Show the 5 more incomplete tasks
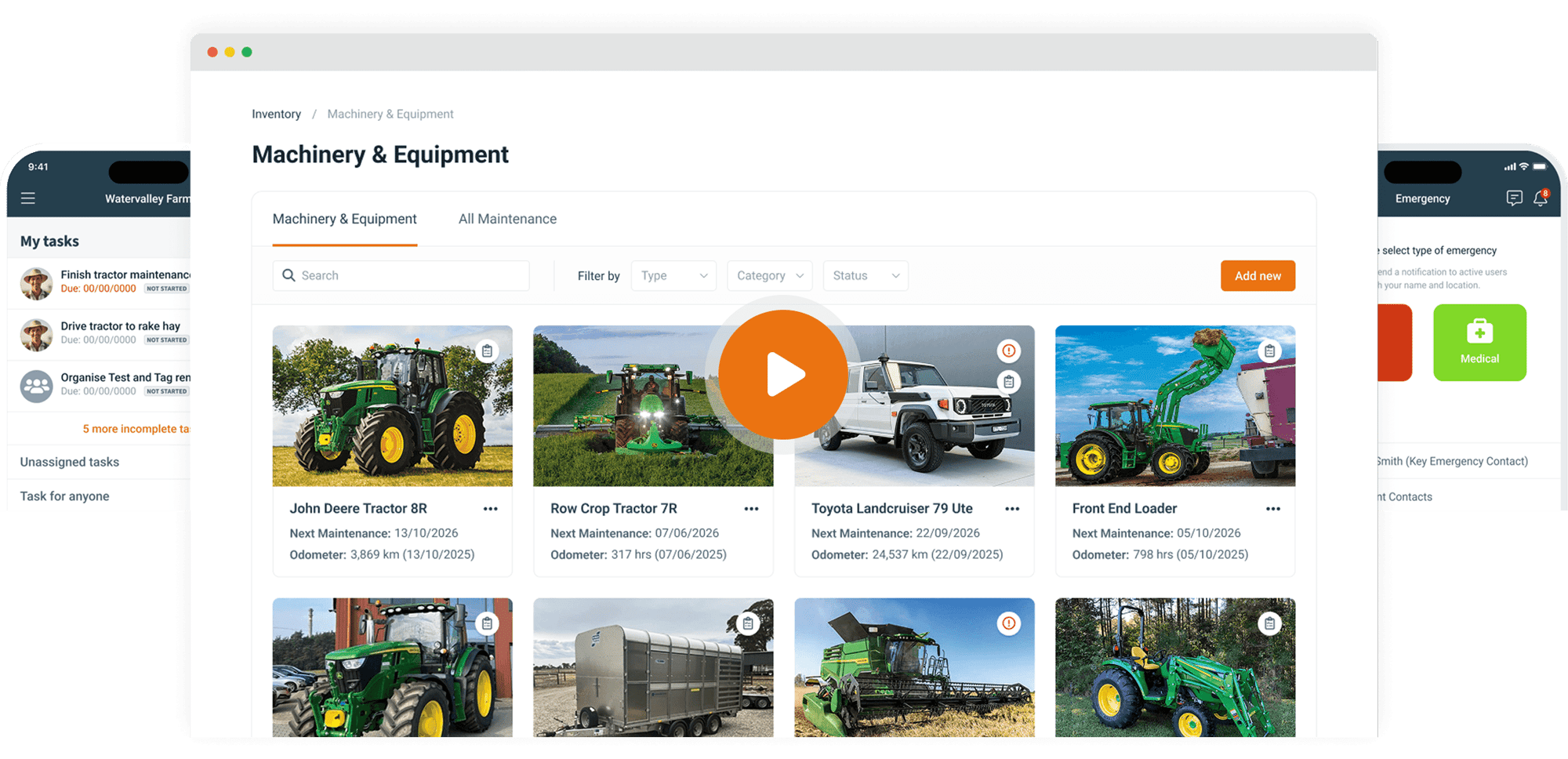The height and width of the screenshot is (759, 1568). pyautogui.click(x=136, y=429)
